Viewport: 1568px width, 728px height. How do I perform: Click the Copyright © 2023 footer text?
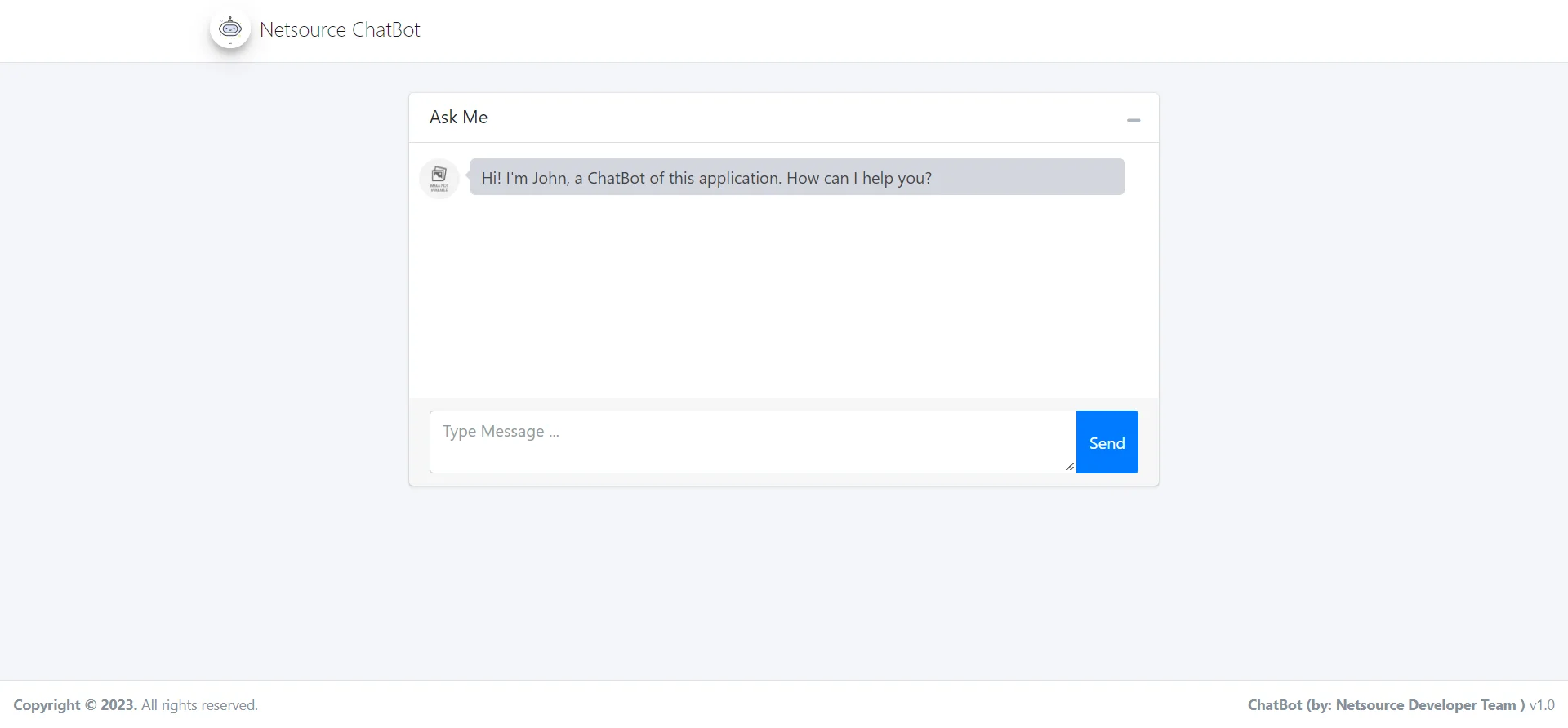74,705
